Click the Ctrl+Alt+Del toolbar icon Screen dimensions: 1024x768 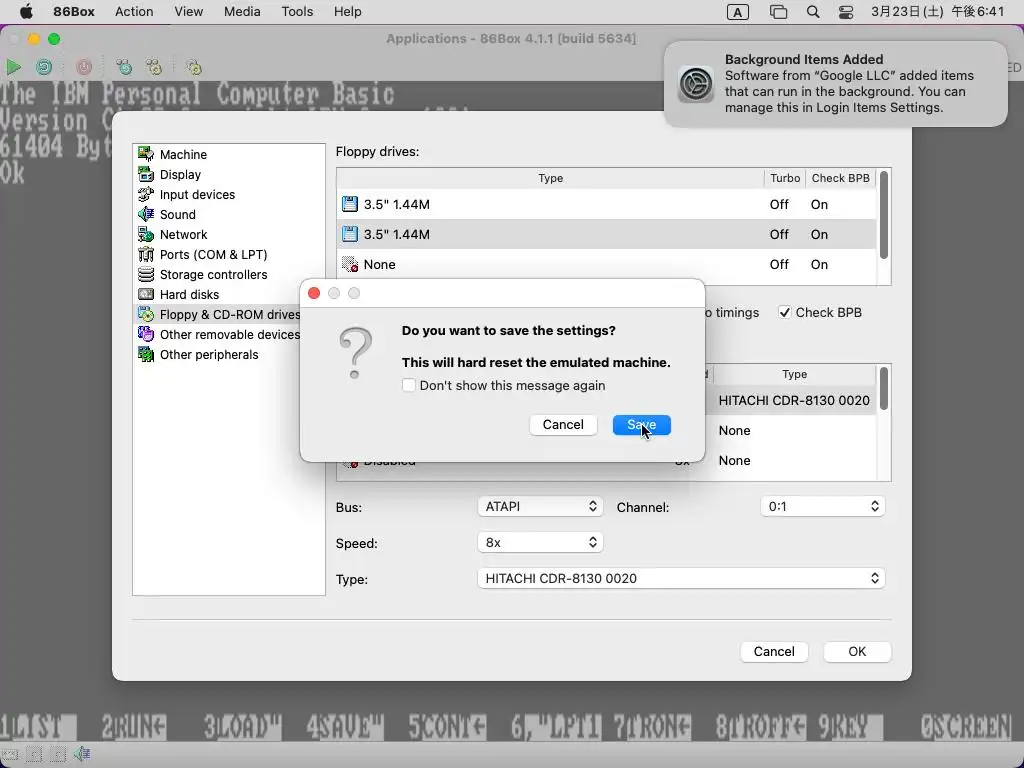pyautogui.click(x=124, y=67)
